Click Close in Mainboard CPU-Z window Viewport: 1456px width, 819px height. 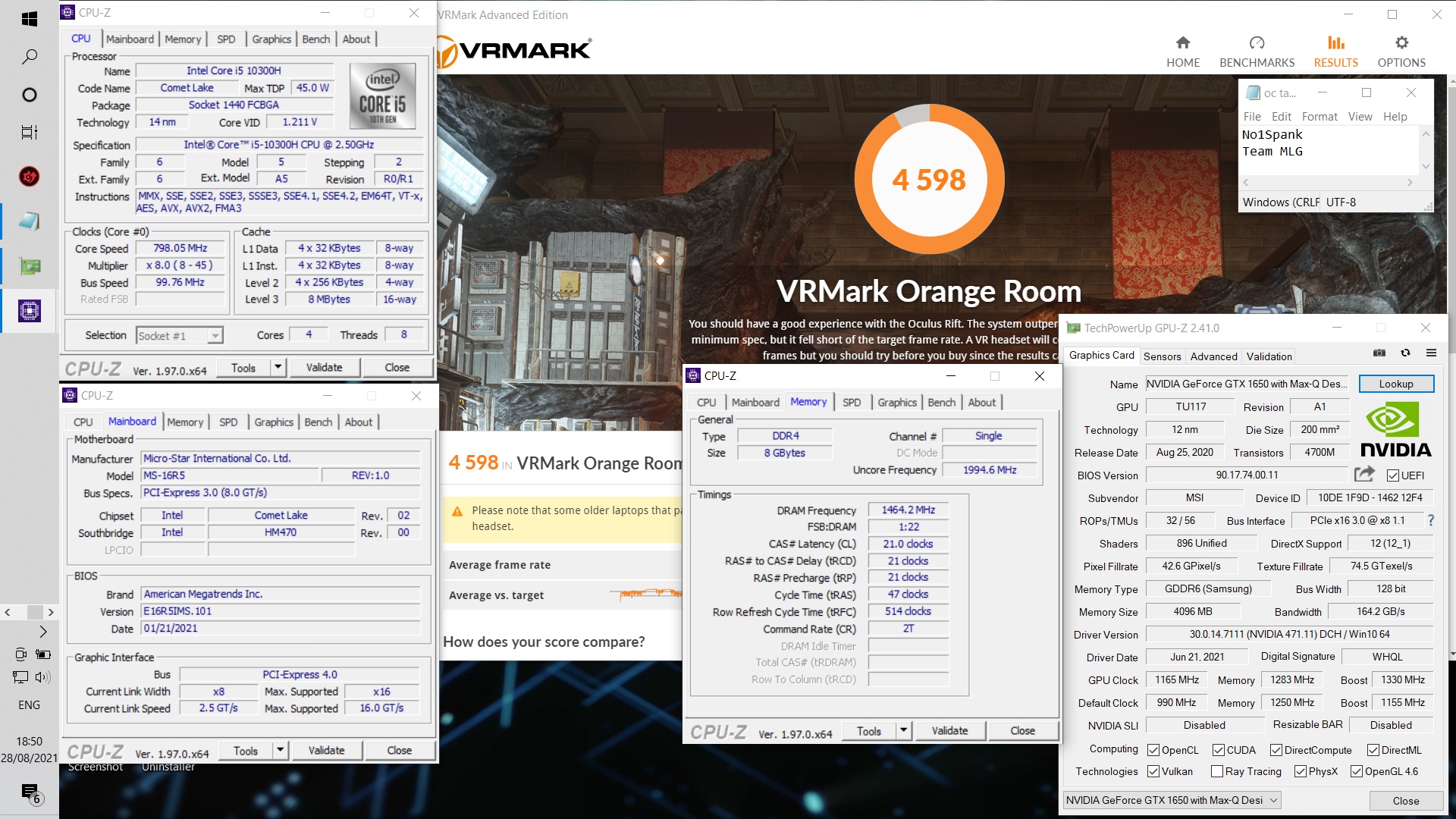[399, 751]
